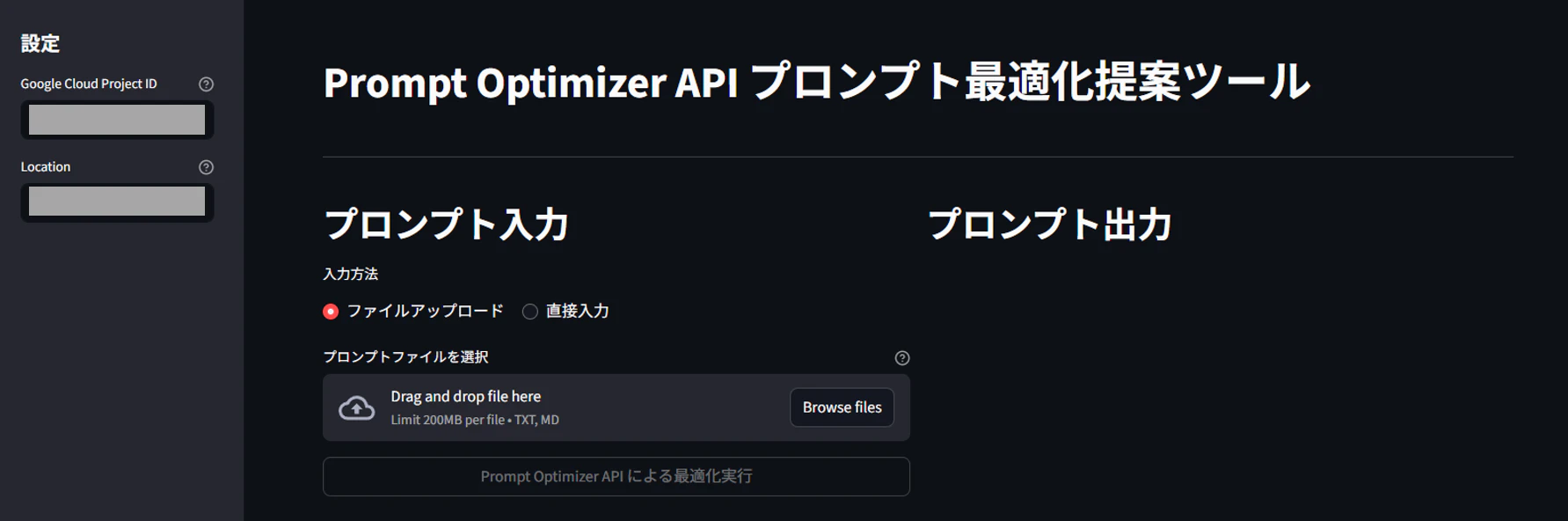Click the Location label text

pyautogui.click(x=46, y=166)
